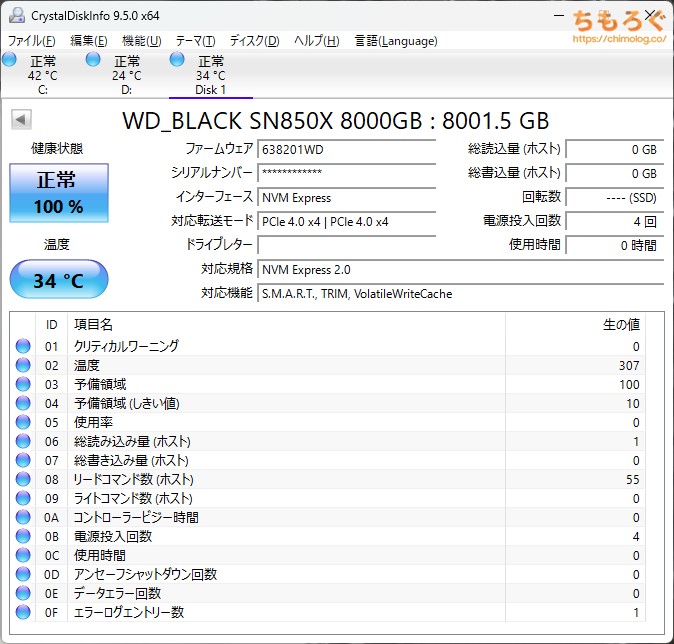Click the firmware field 638201WD
Viewport: 674px width, 644px height.
point(346,150)
